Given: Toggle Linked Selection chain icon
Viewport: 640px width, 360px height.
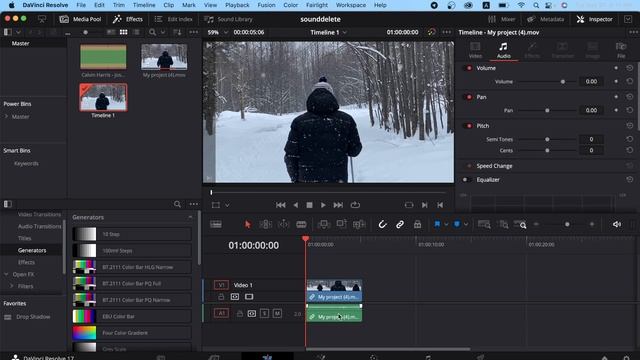Looking at the screenshot, I should 400,224.
